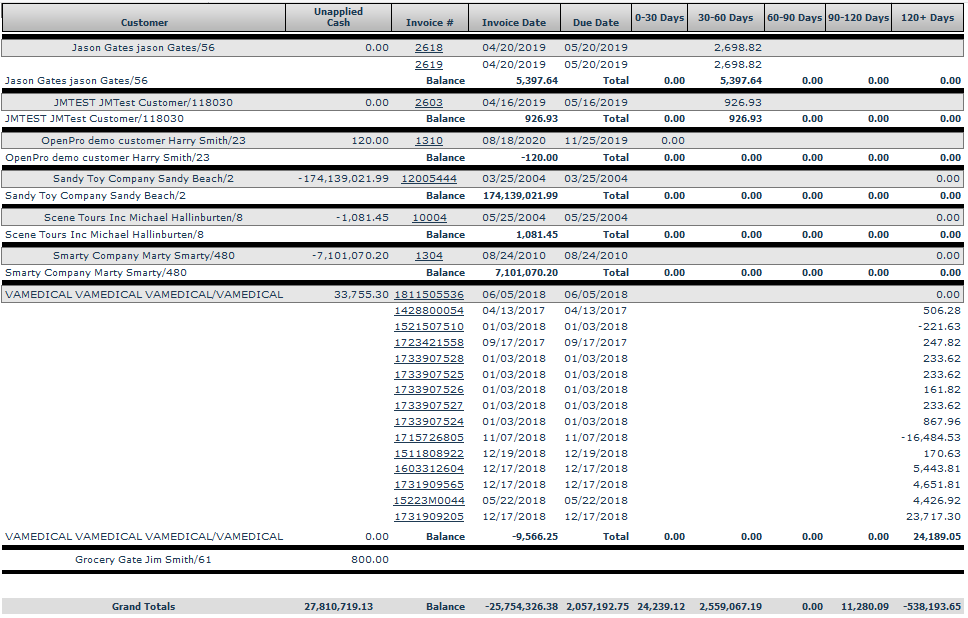Select invoice link 1428800054
This screenshot has height=618, width=968.
click(x=428, y=311)
